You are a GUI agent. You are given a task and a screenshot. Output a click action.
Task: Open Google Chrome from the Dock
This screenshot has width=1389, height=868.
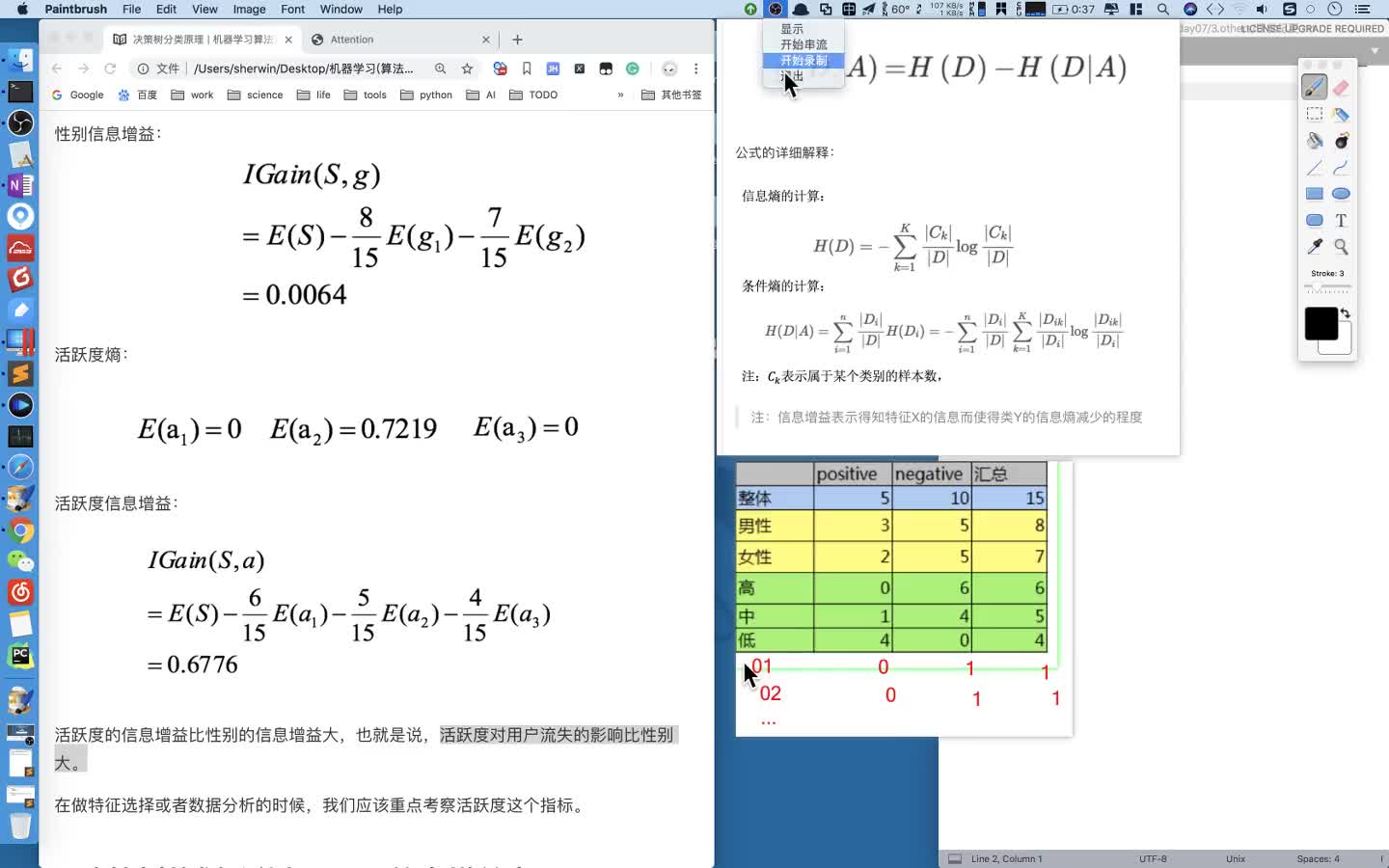tap(20, 530)
